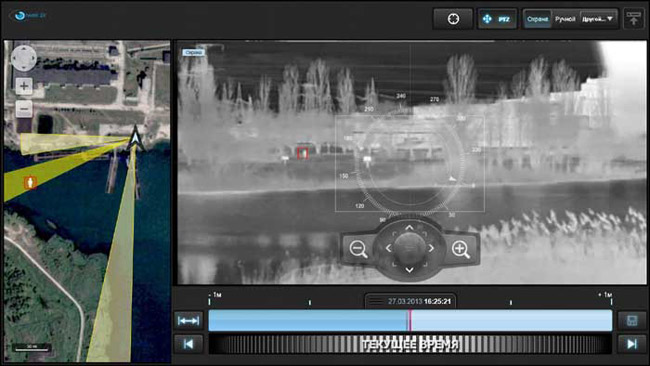Viewport: 650px width, 366px height.
Task: Click the camera arrow marker on map
Action: point(135,139)
